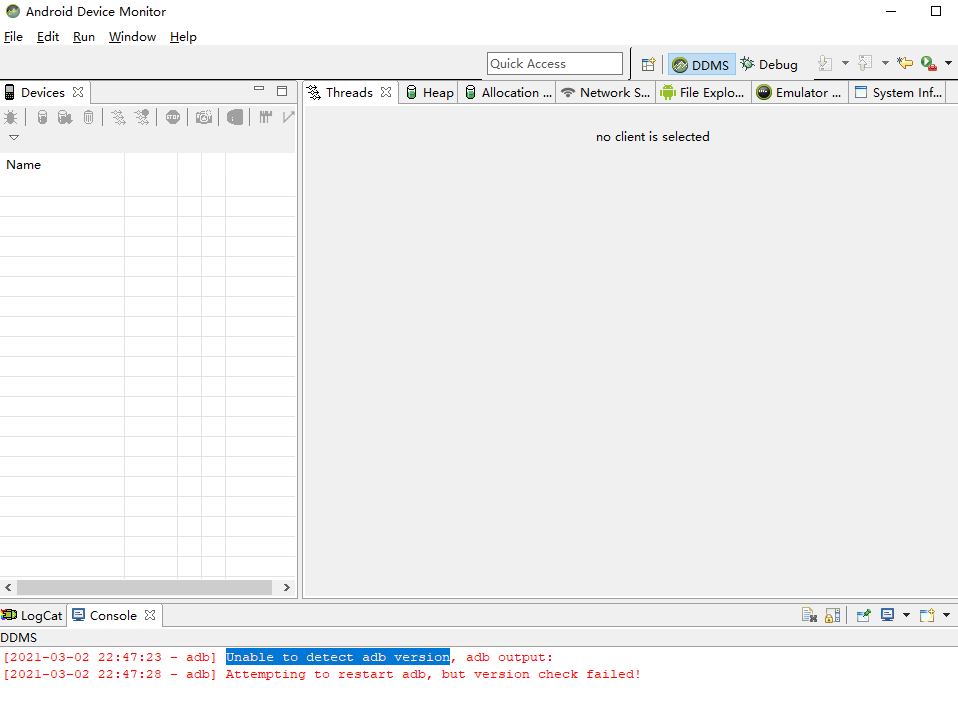Screen dimensions: 958x703
Task: Click the Start OpenGL Trace icon
Action: tap(288, 117)
